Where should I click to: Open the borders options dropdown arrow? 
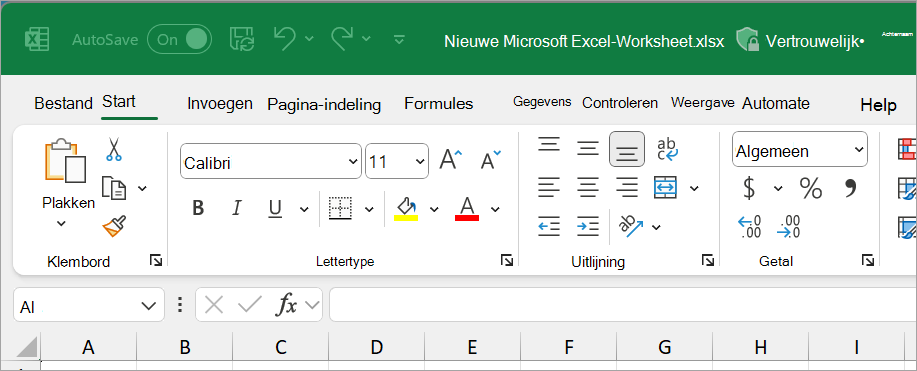pos(369,209)
